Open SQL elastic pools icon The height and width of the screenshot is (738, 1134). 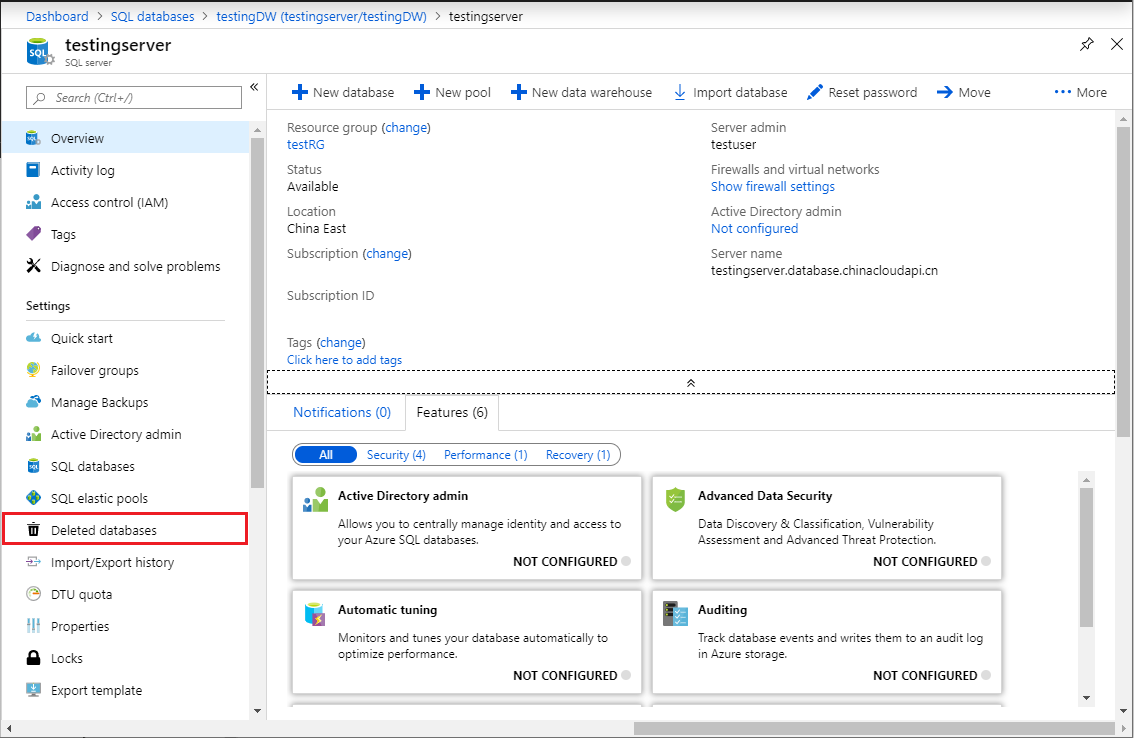33,498
